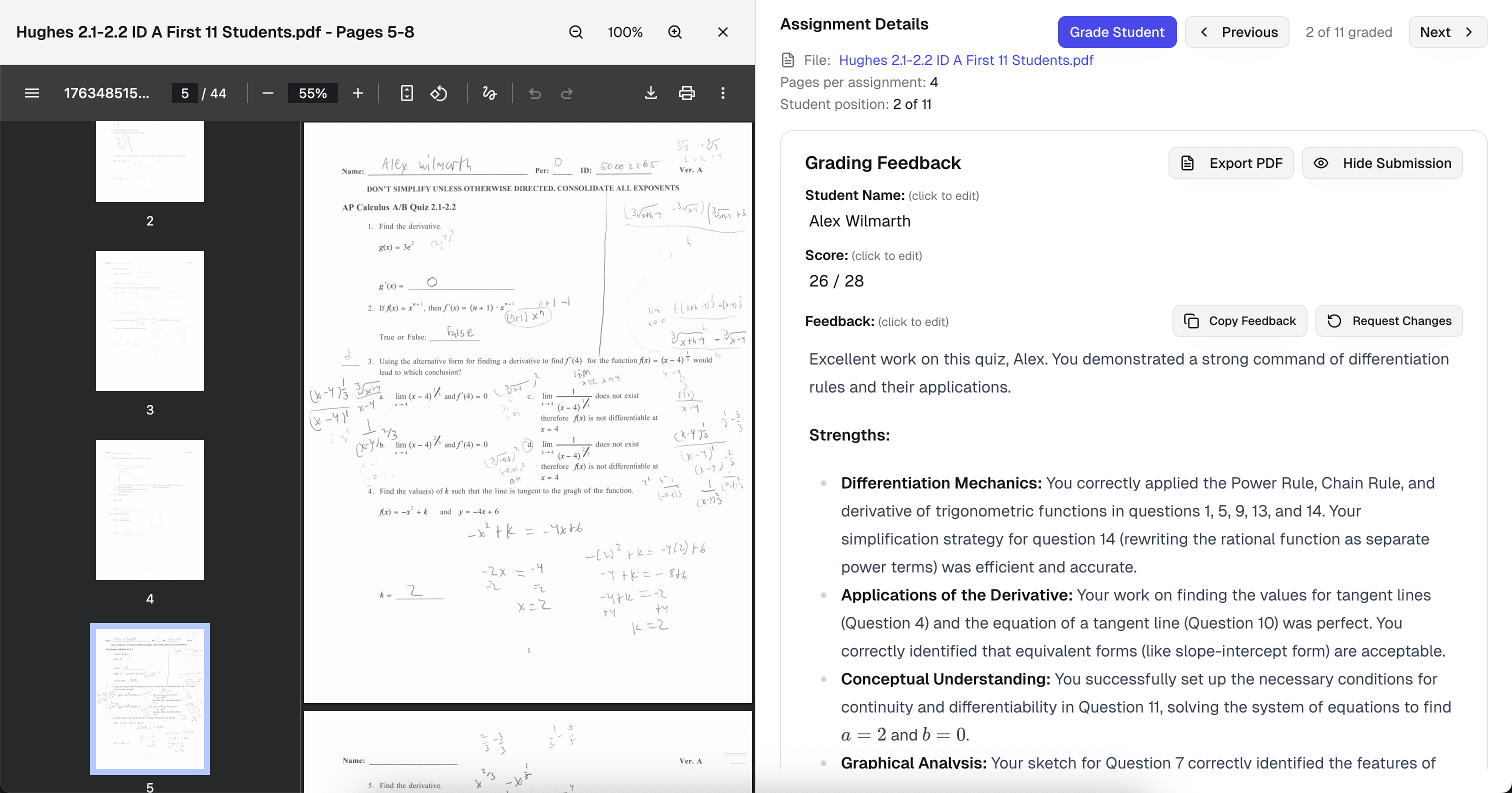Rotate the PDF page counterclockwise
This screenshot has width=1512, height=793.
click(x=438, y=92)
